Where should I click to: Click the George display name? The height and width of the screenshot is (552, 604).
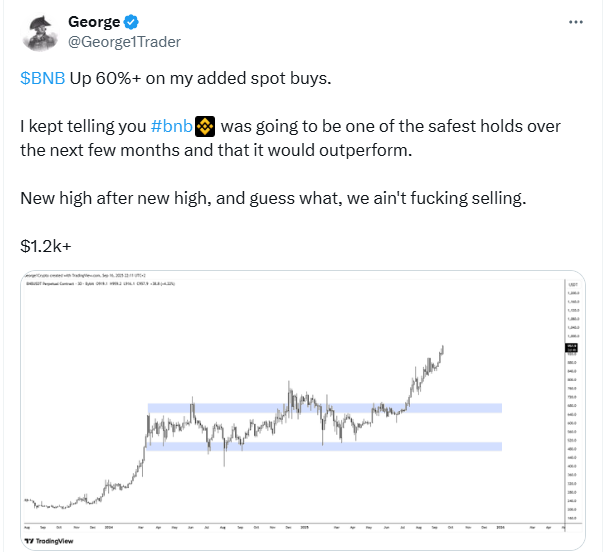tap(92, 21)
